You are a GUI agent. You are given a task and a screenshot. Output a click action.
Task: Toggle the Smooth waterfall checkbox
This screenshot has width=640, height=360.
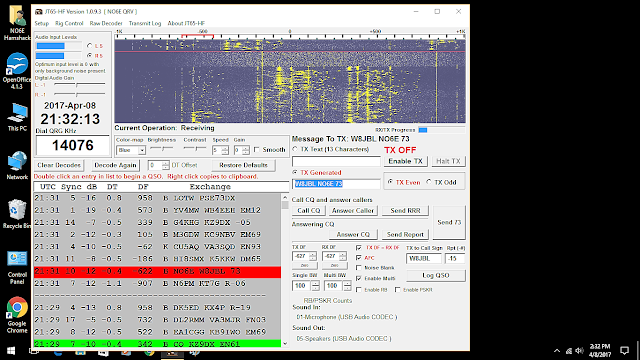[257, 150]
